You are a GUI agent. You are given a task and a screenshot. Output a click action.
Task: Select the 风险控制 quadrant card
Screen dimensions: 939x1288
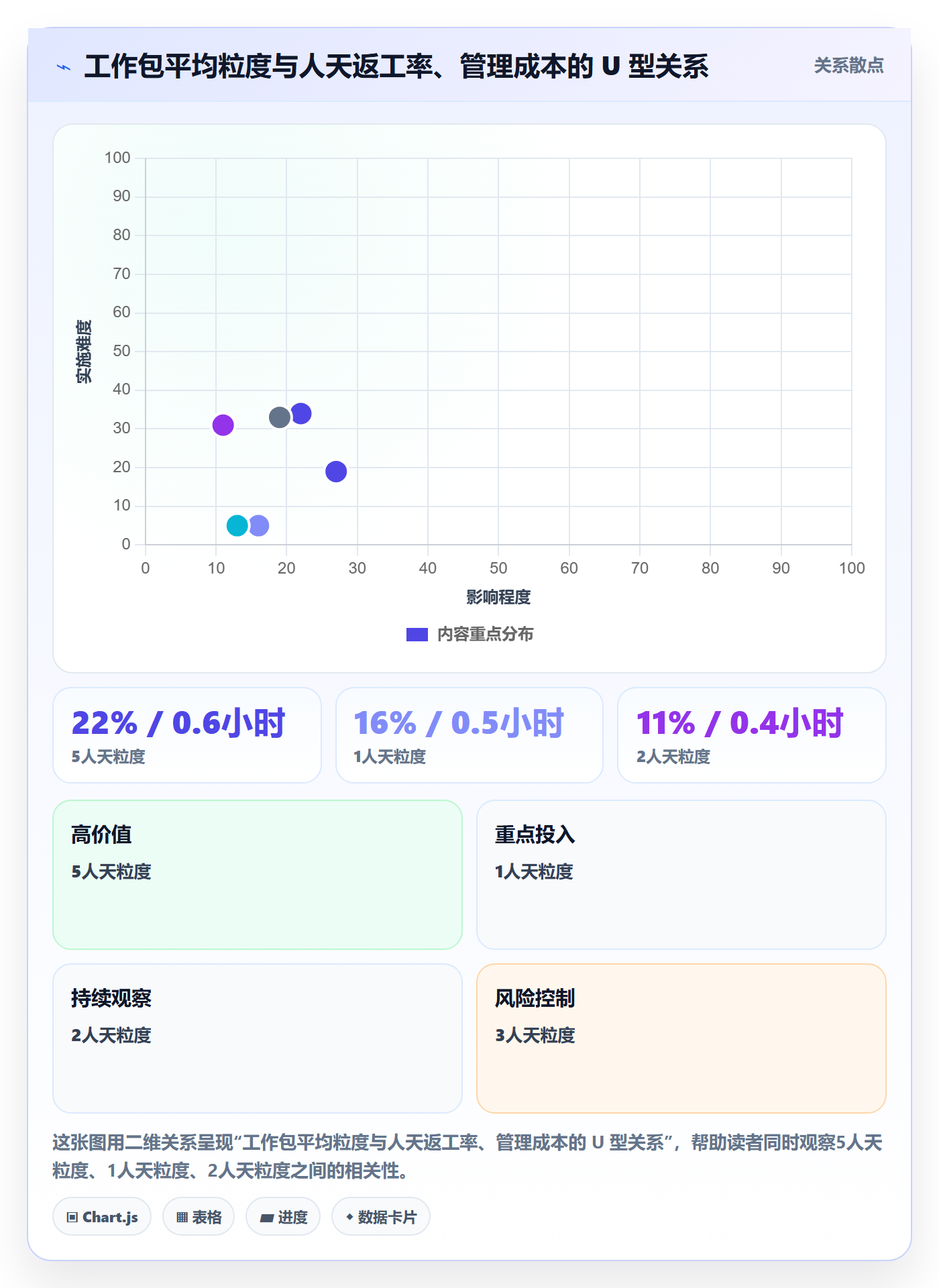pyautogui.click(x=681, y=1038)
